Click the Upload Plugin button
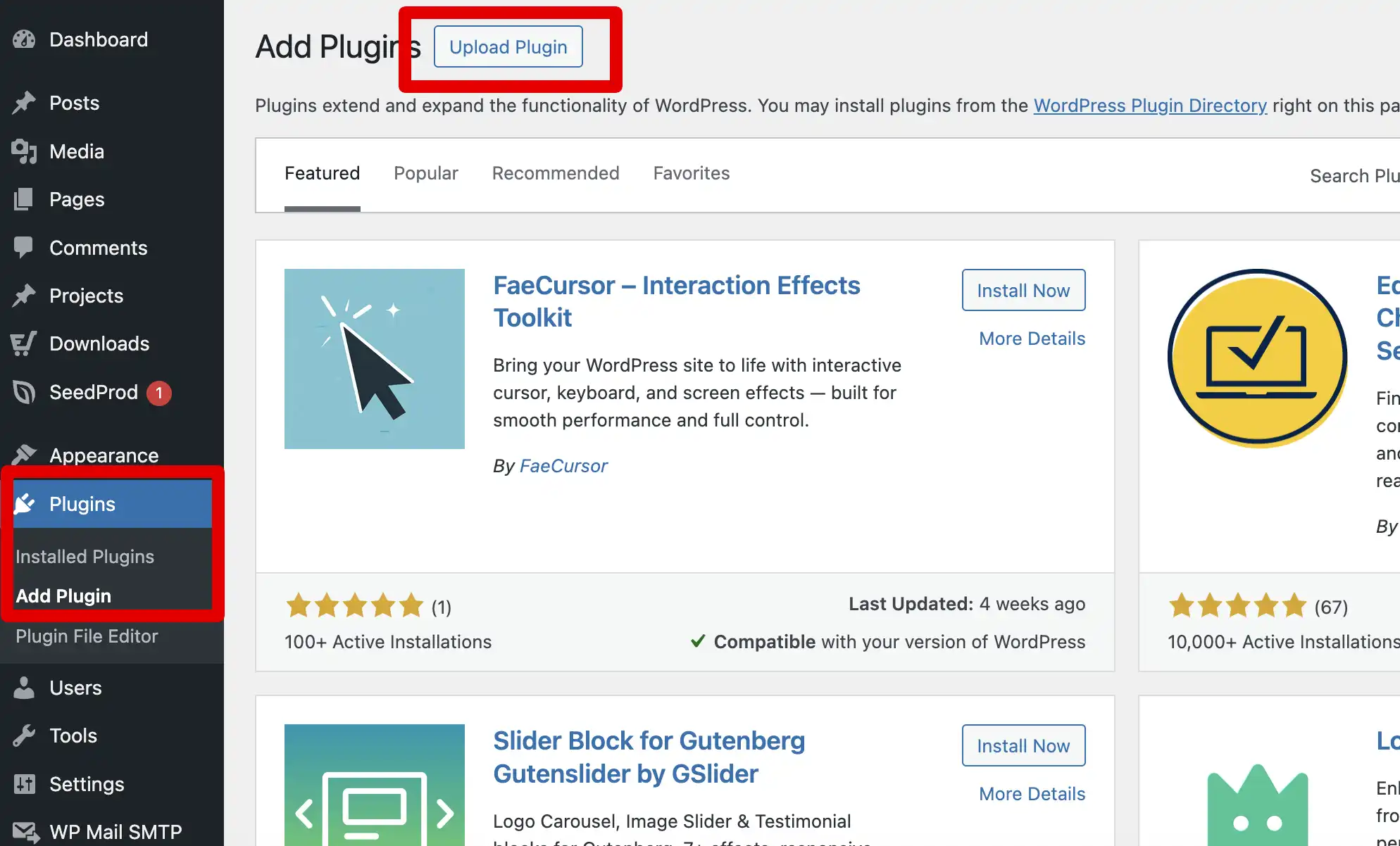Viewport: 1400px width, 846px height. [508, 47]
